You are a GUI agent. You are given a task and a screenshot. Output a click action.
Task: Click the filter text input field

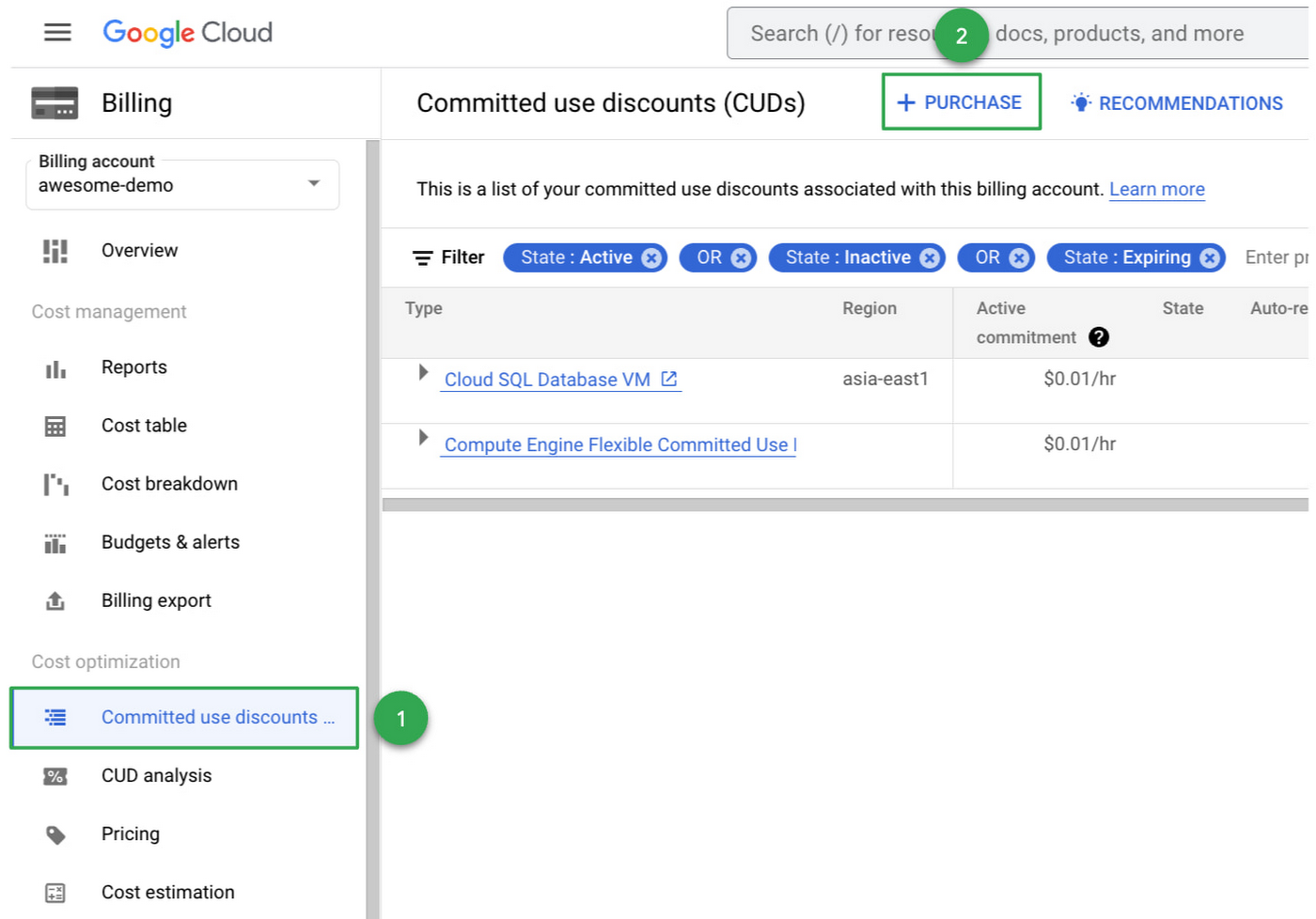pyautogui.click(x=1275, y=257)
